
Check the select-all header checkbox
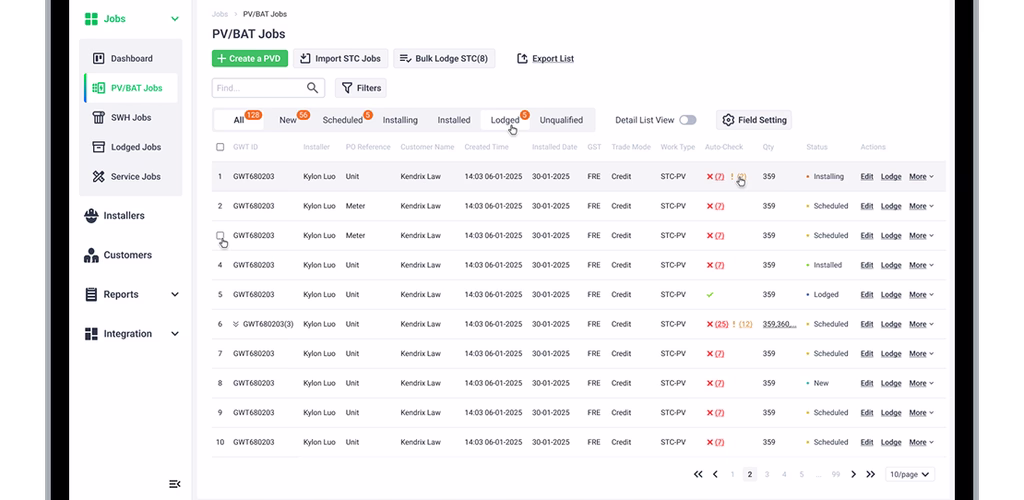tap(220, 147)
